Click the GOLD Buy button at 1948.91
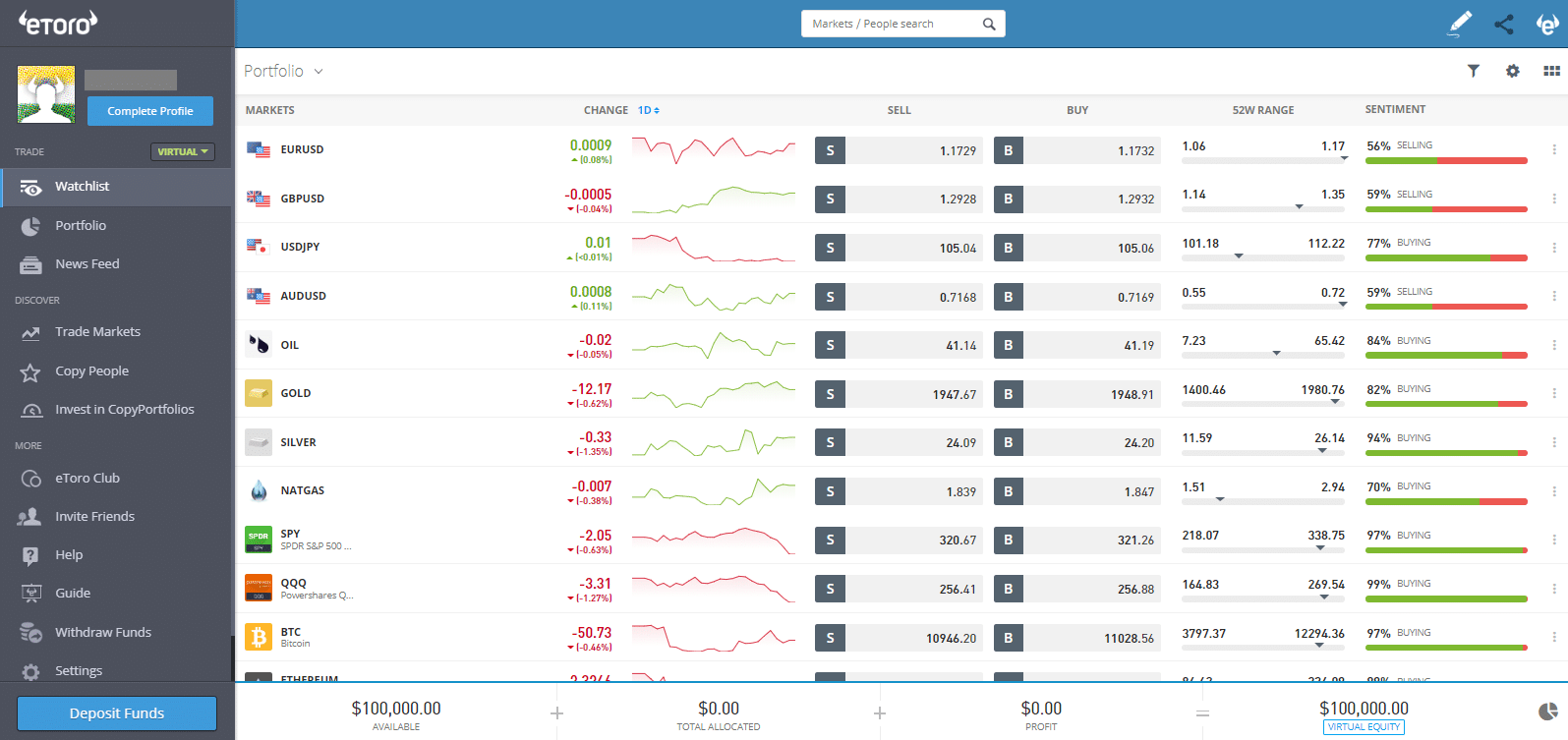 click(1077, 394)
